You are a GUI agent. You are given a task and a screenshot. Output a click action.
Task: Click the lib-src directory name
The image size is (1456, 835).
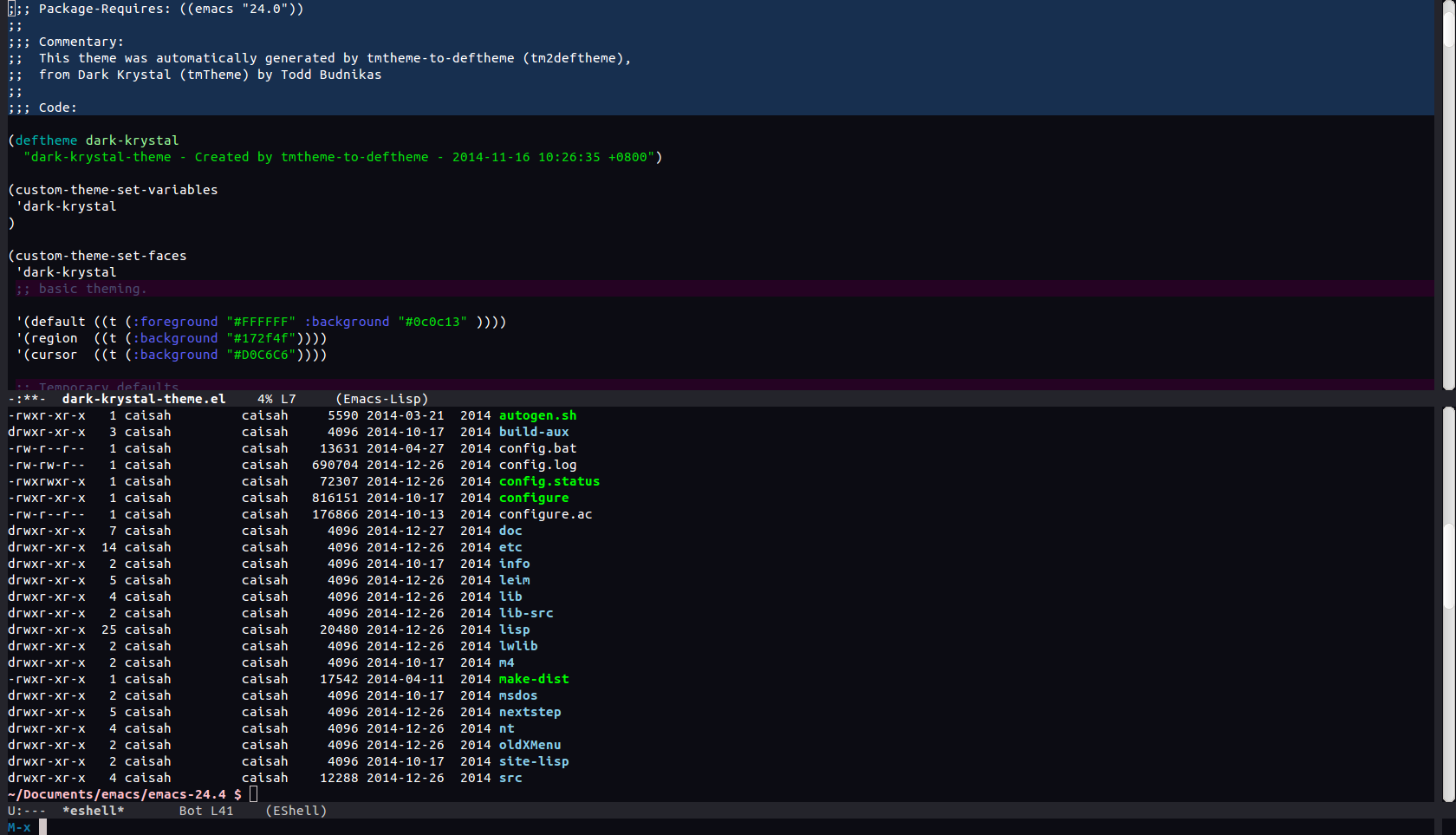[x=526, y=613]
